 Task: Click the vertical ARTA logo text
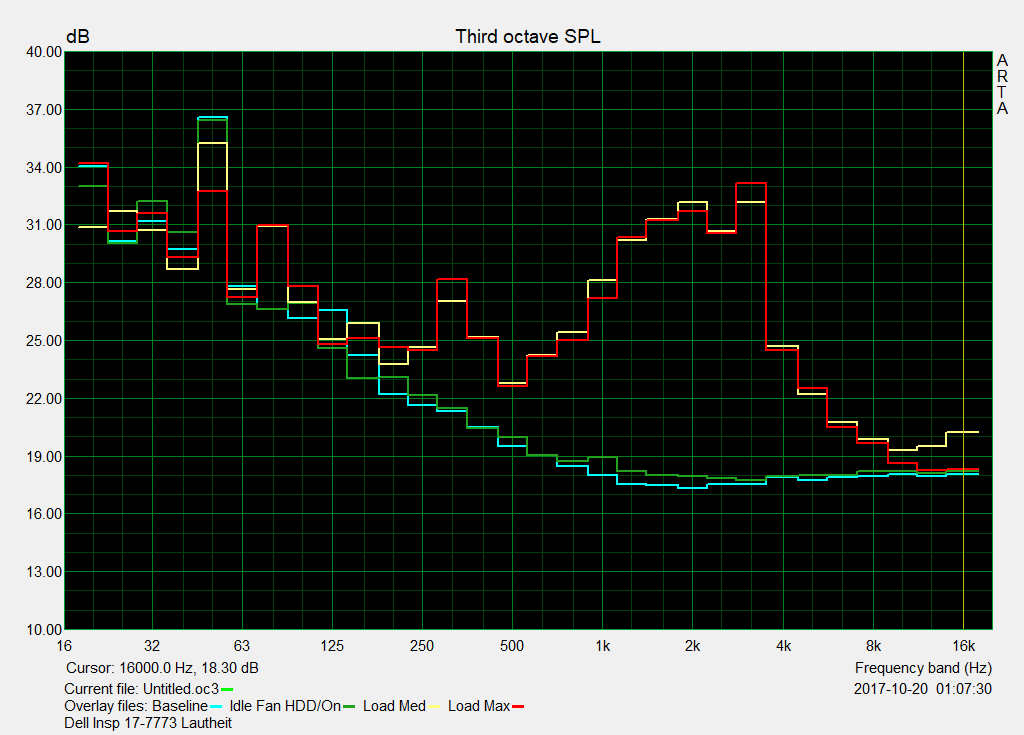tap(1002, 85)
